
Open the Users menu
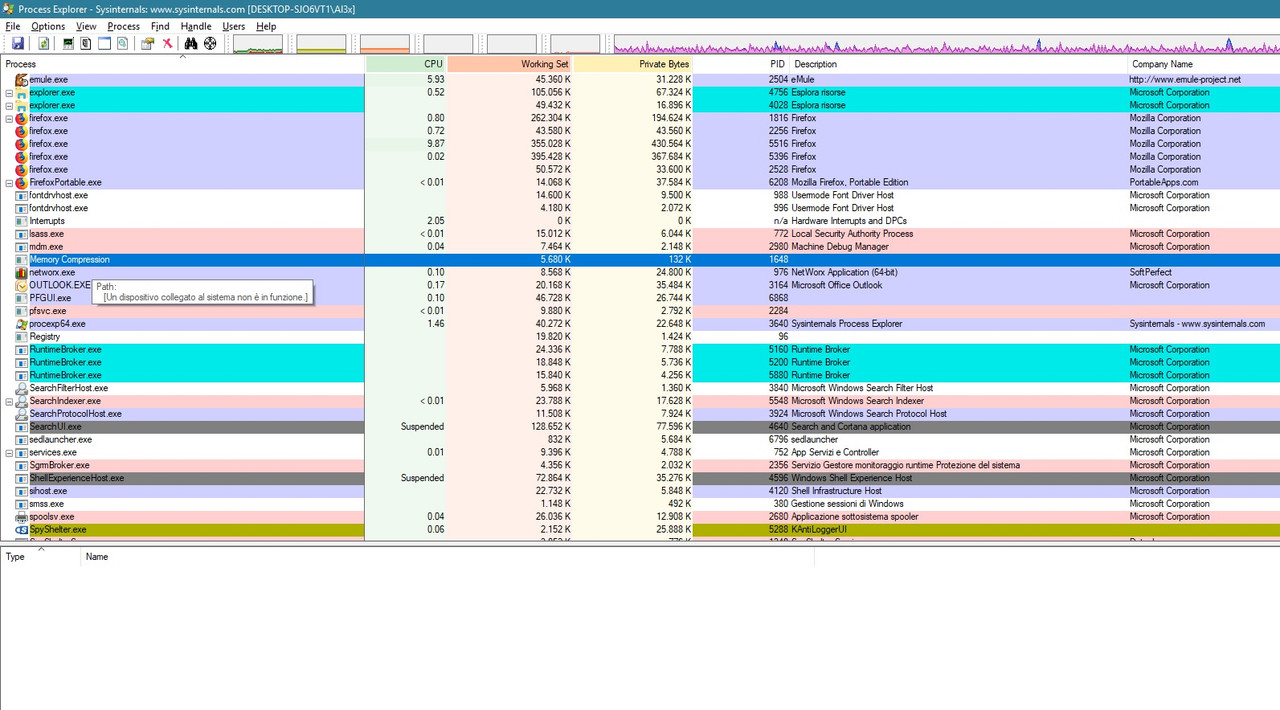(233, 26)
